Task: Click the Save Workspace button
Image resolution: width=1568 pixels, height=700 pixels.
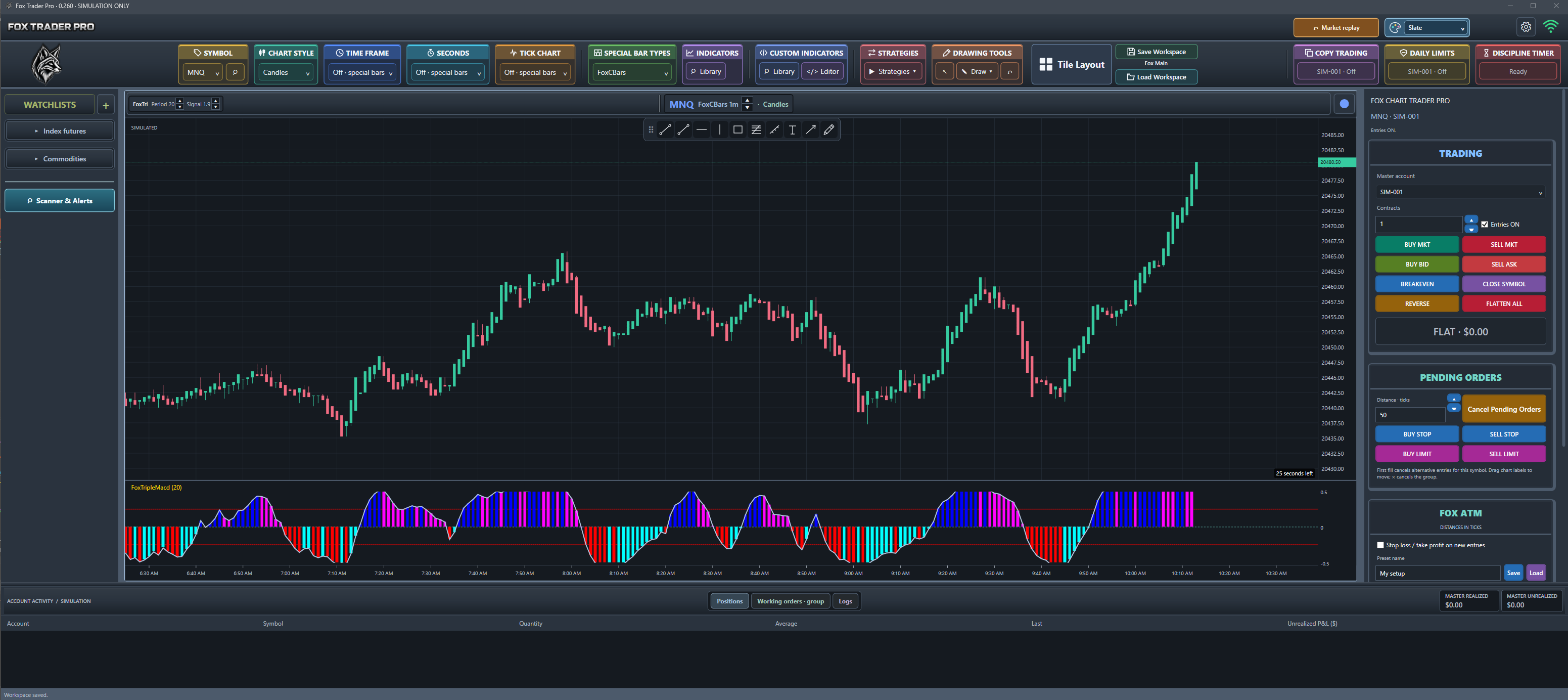Action: pos(1156,52)
